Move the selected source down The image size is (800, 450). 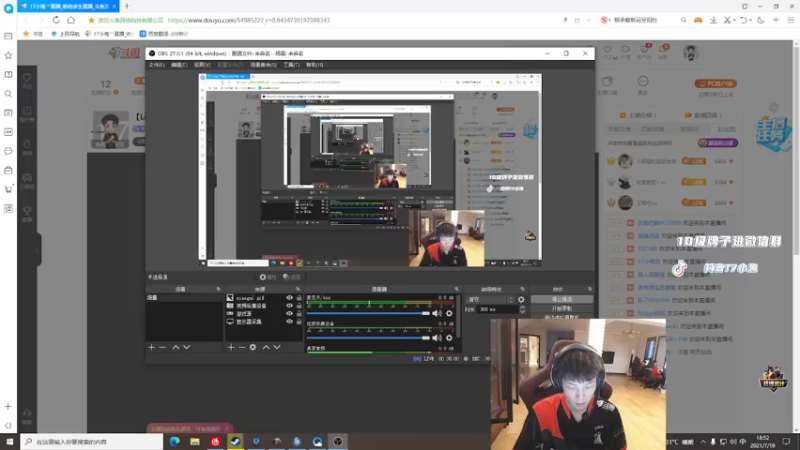277,347
